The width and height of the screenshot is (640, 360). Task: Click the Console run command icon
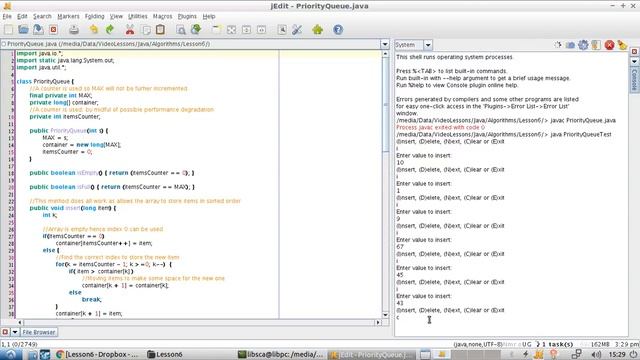[x=558, y=45]
